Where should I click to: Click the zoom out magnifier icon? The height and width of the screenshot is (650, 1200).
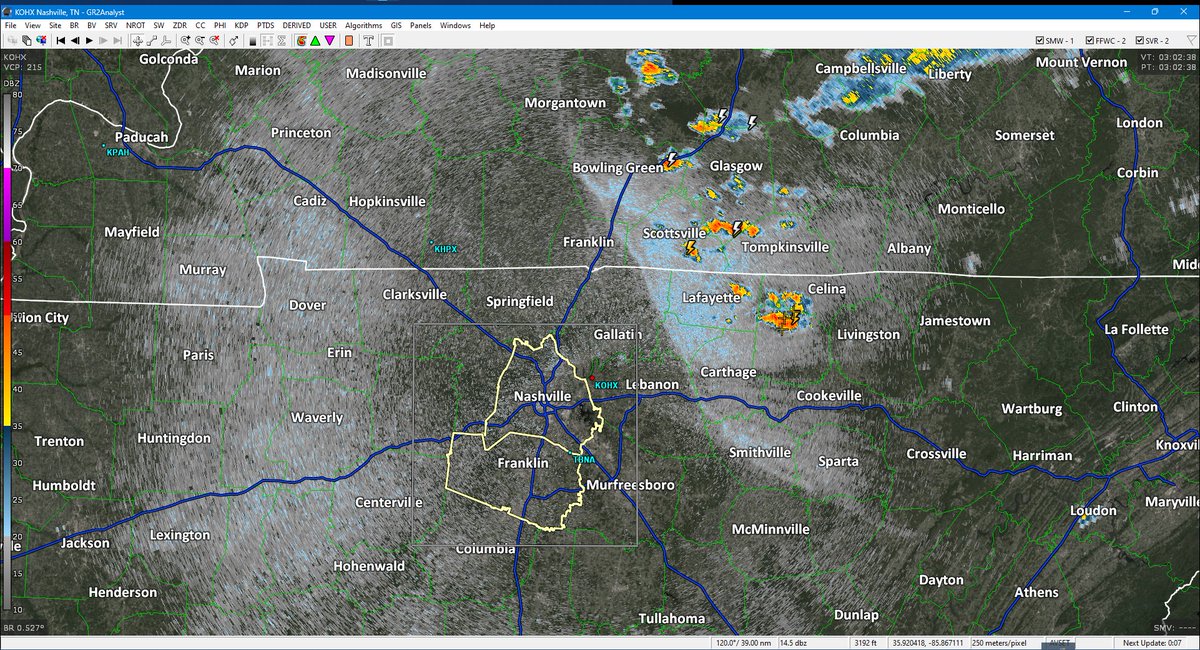point(199,40)
